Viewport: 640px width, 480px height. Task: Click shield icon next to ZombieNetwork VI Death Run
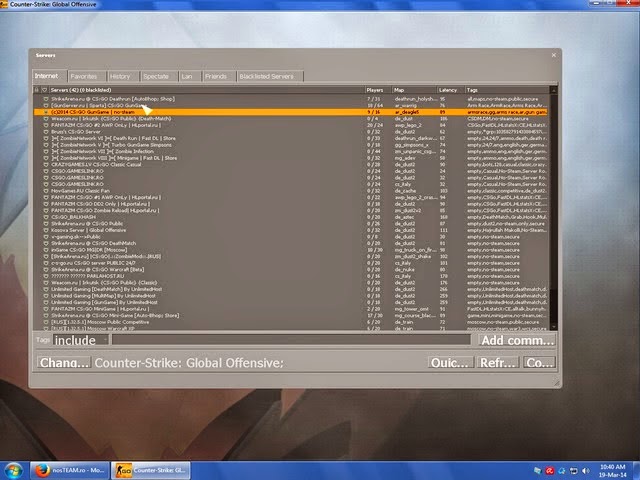coord(46,138)
